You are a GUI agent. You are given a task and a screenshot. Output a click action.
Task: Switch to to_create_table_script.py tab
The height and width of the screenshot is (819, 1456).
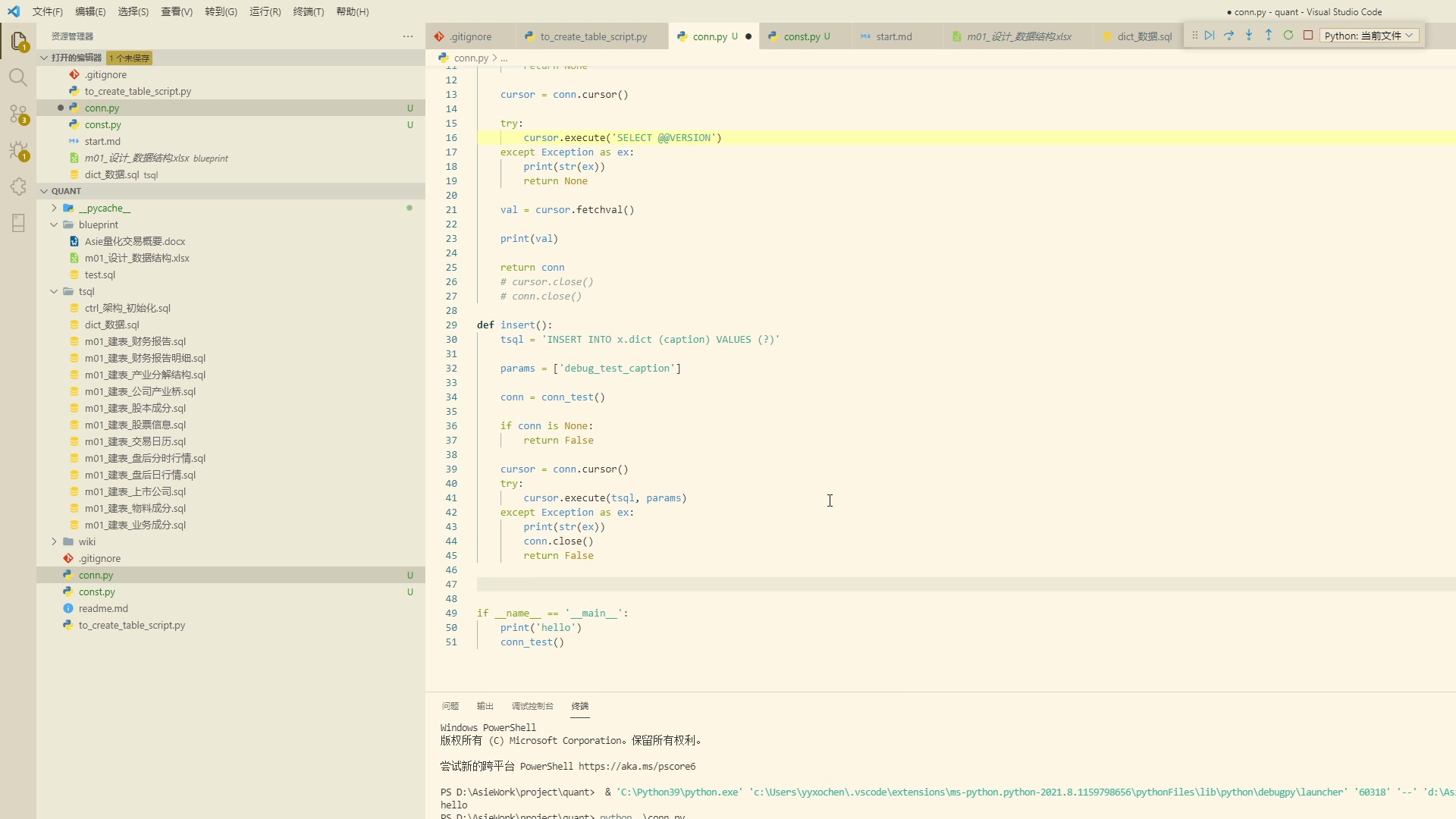pos(593,36)
